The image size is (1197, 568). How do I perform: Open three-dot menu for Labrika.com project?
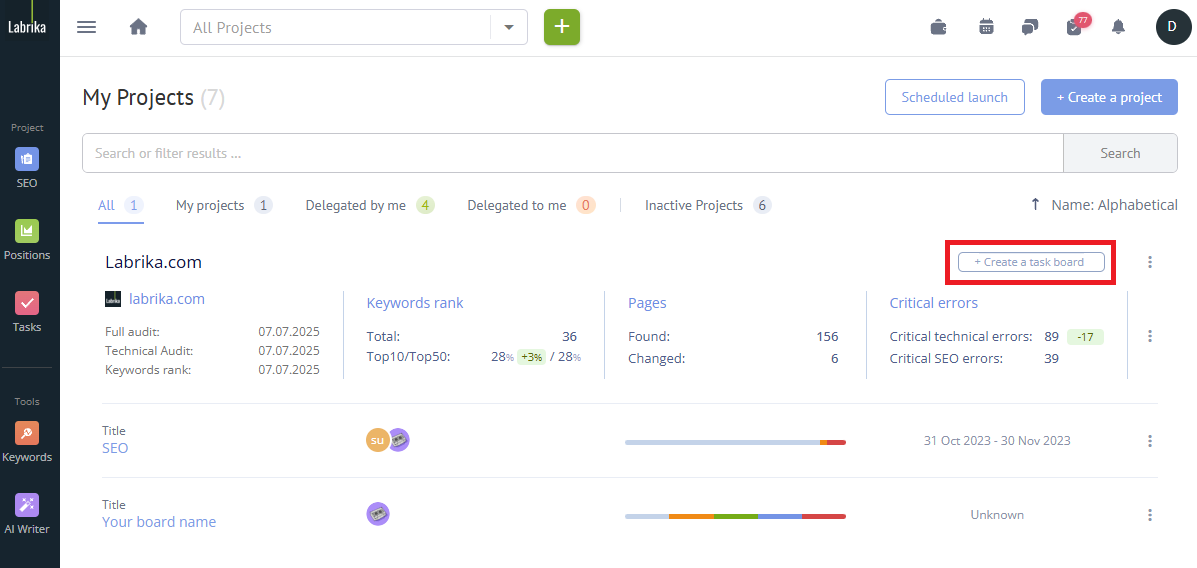1150,262
